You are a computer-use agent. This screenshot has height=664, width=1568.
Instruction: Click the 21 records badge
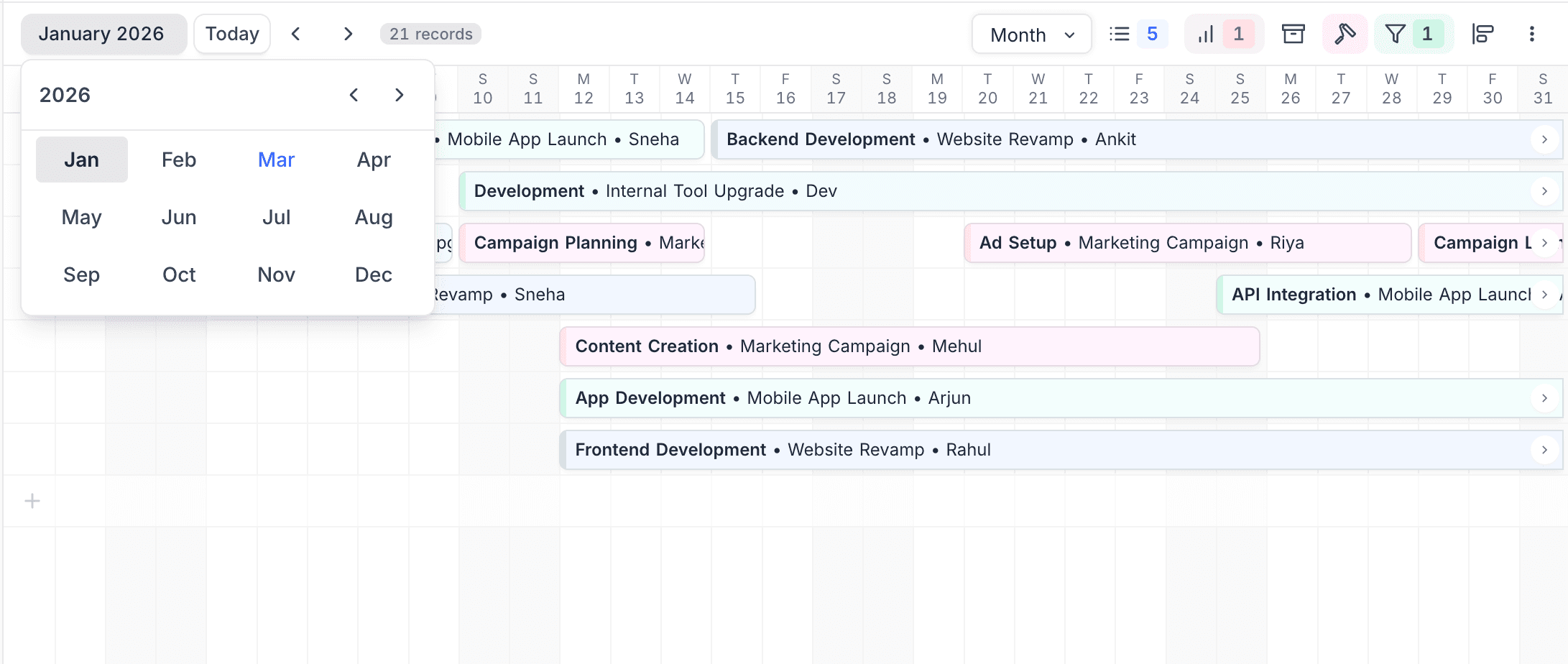pos(430,33)
